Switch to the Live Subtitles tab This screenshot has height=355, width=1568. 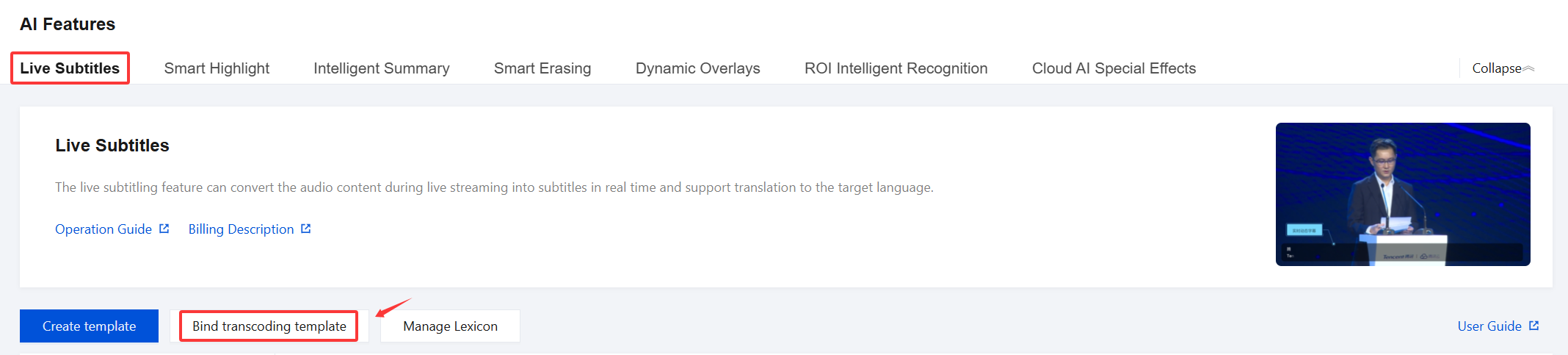(70, 68)
